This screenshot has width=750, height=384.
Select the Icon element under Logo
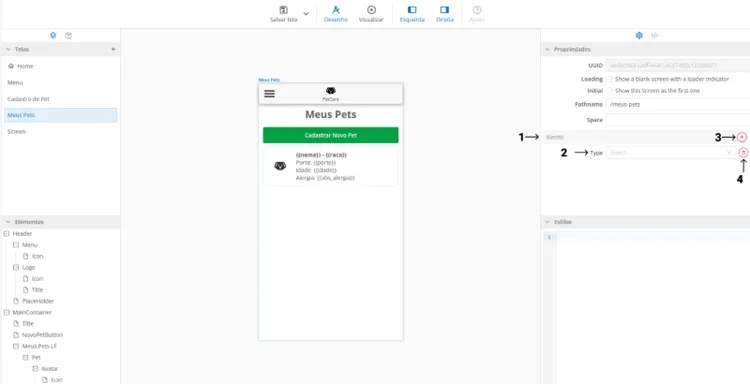(x=37, y=278)
